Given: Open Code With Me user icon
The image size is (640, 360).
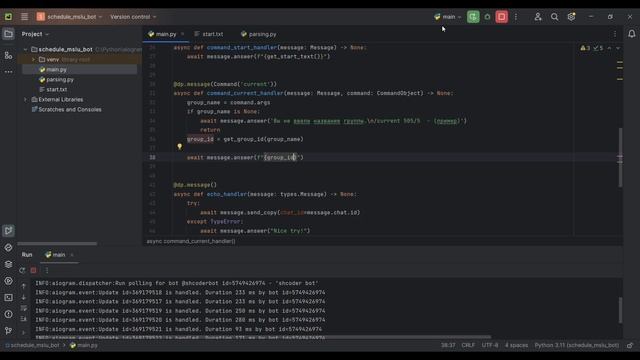Looking at the screenshot, I should 538,17.
